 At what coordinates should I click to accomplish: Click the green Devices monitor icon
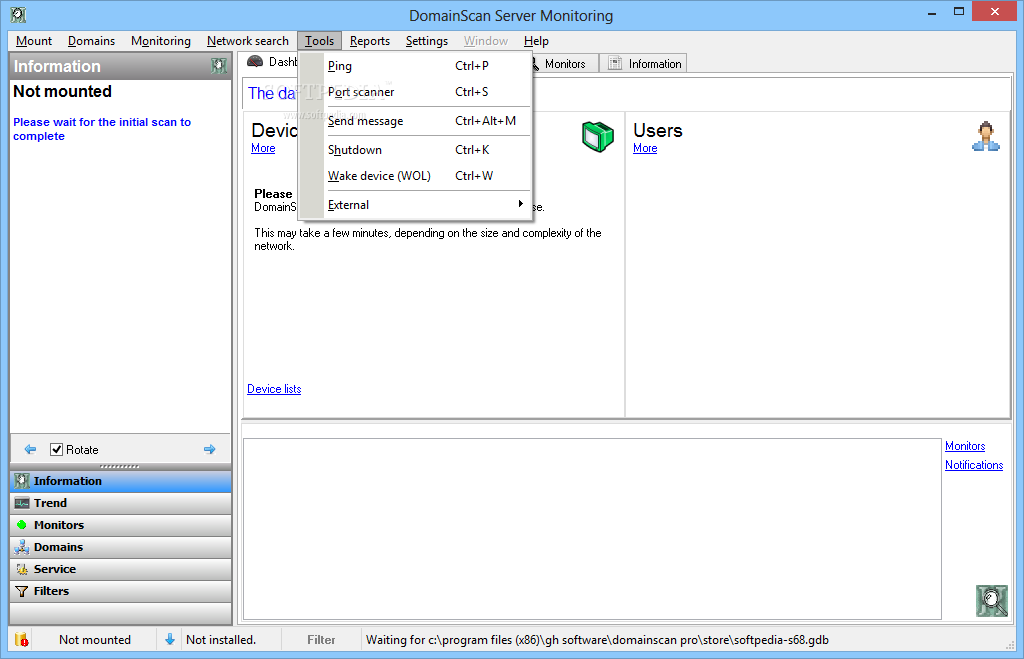click(x=598, y=137)
